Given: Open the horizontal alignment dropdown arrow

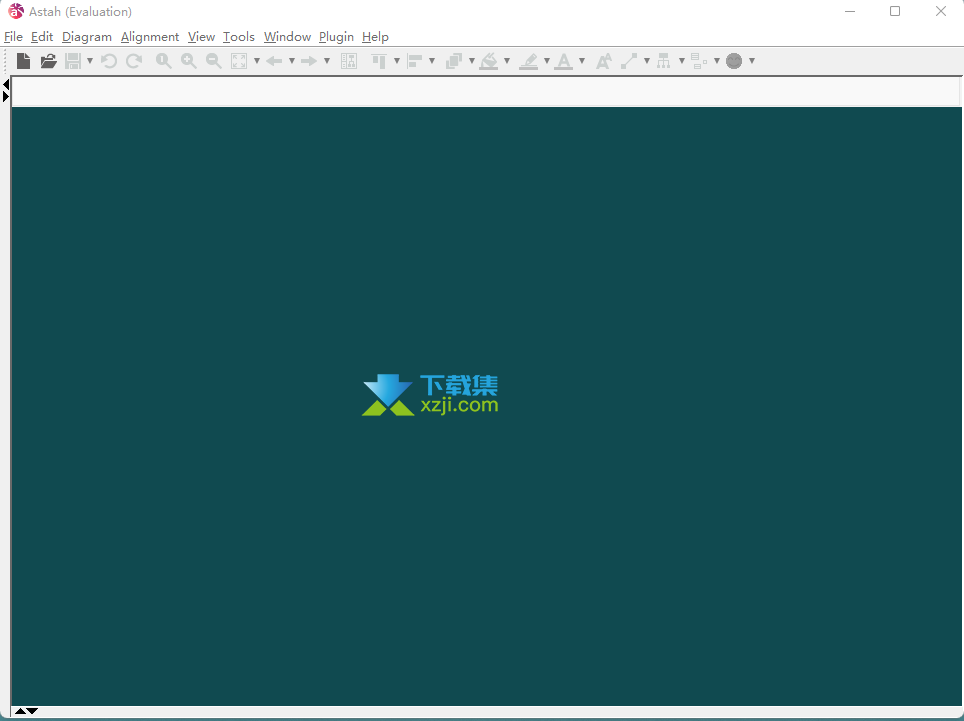Looking at the screenshot, I should tap(432, 61).
